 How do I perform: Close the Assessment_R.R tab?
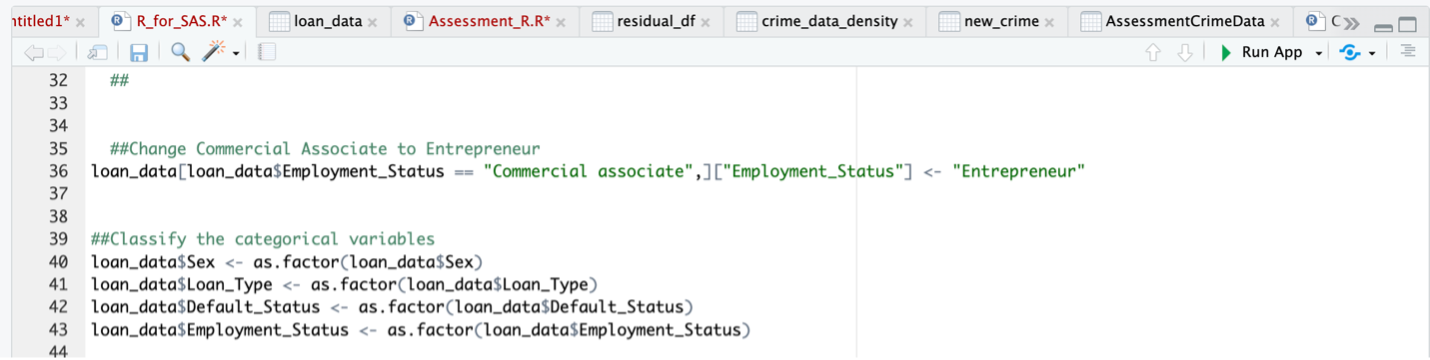pos(561,22)
